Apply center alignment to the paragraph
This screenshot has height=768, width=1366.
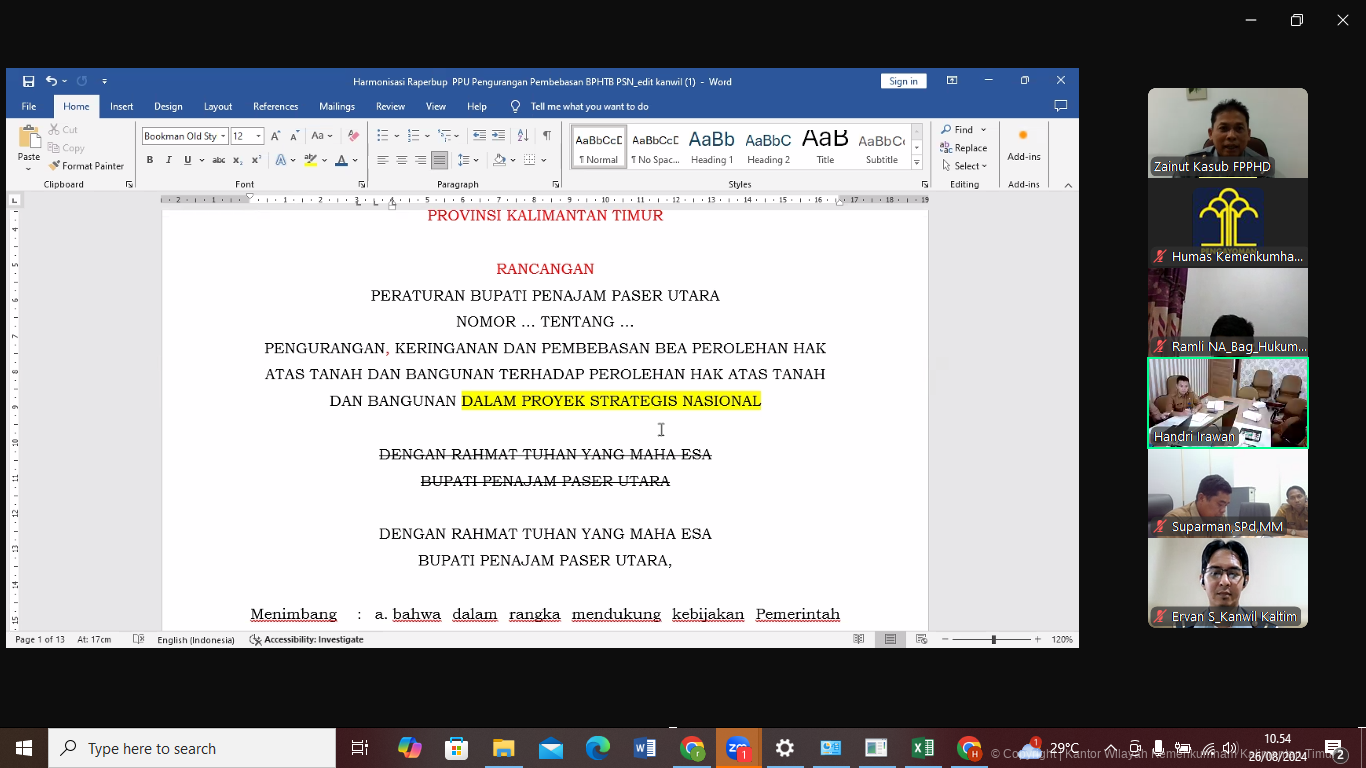click(x=401, y=160)
